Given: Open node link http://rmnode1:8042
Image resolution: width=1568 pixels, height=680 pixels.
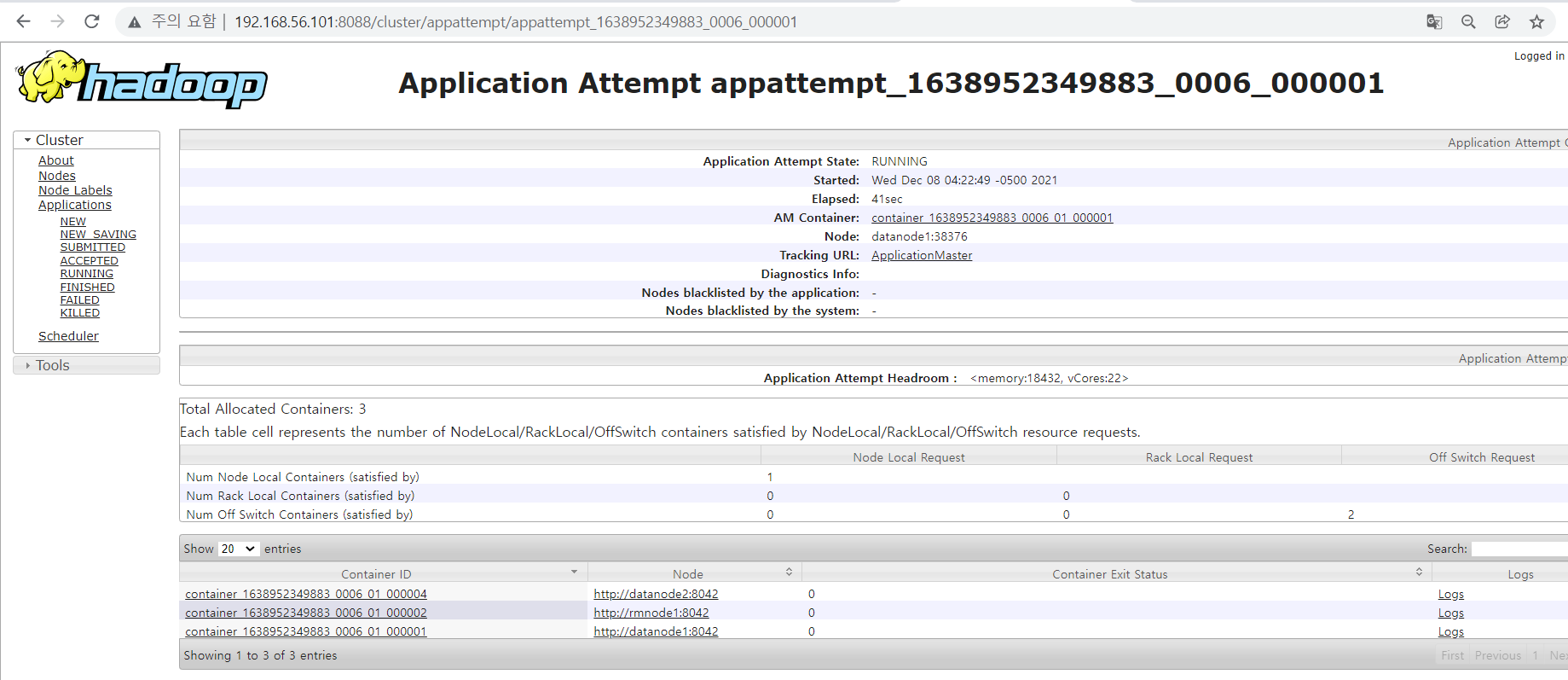Looking at the screenshot, I should coord(651,613).
